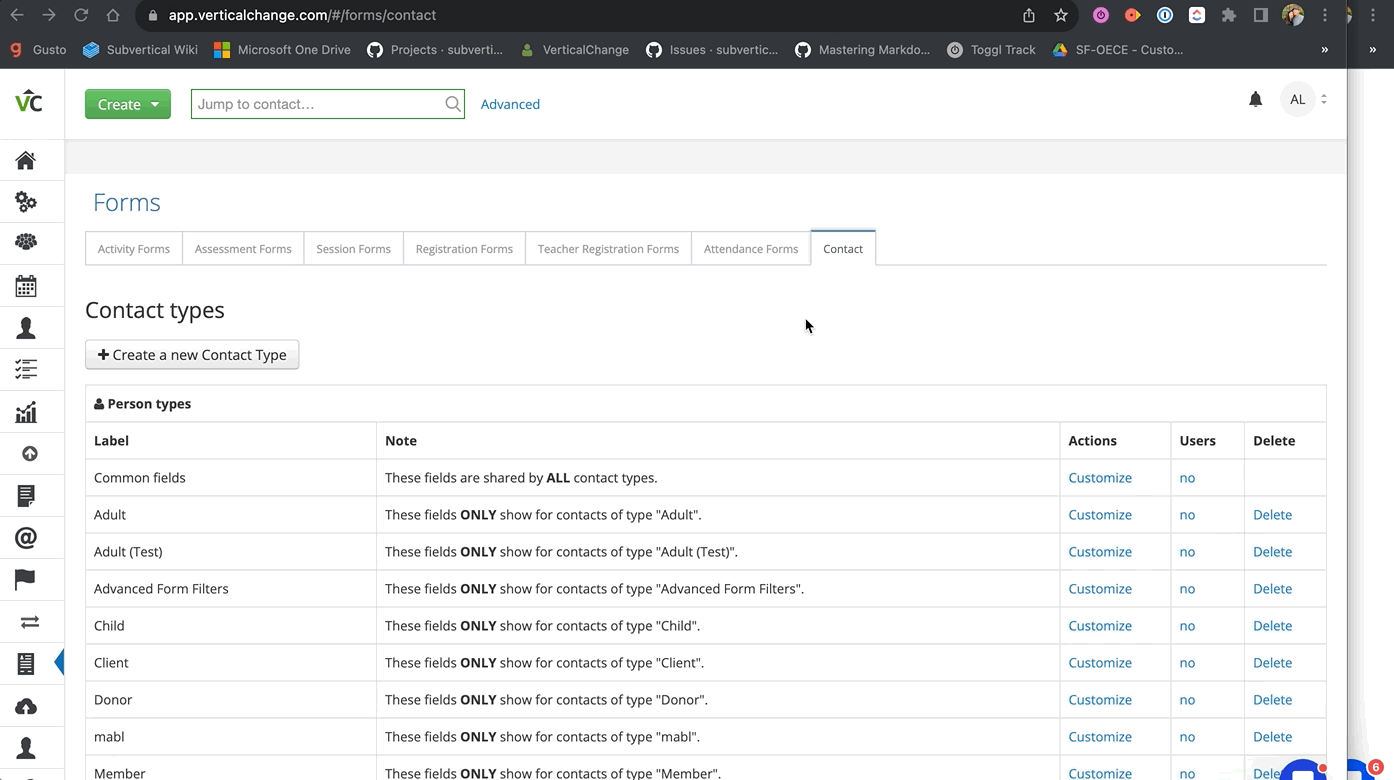Image resolution: width=1394 pixels, height=780 pixels.
Task: Switch to Attendance Forms tab
Action: point(751,249)
